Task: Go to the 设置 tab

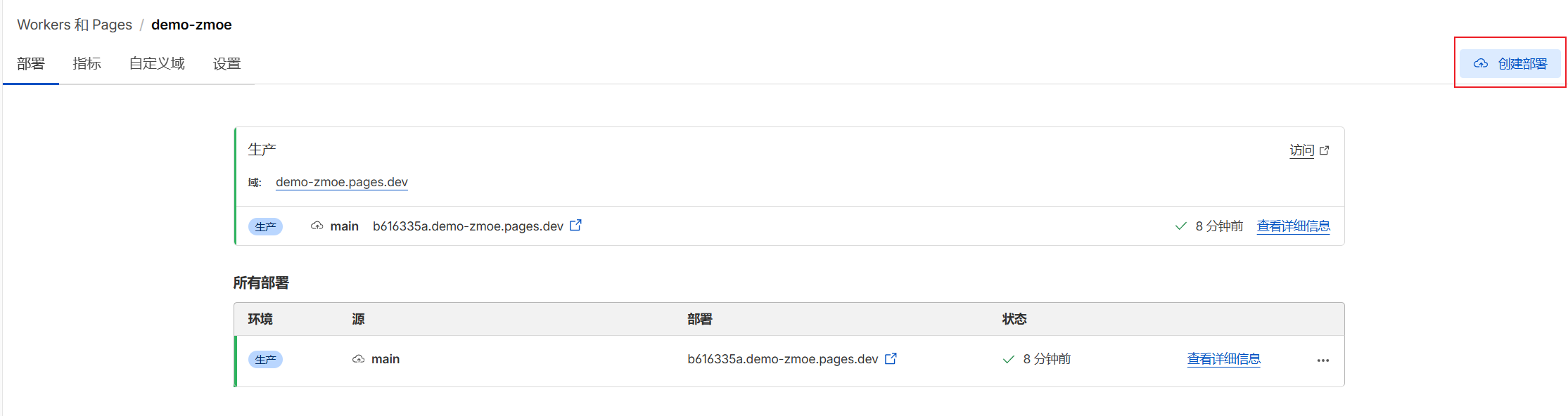Action: point(227,64)
